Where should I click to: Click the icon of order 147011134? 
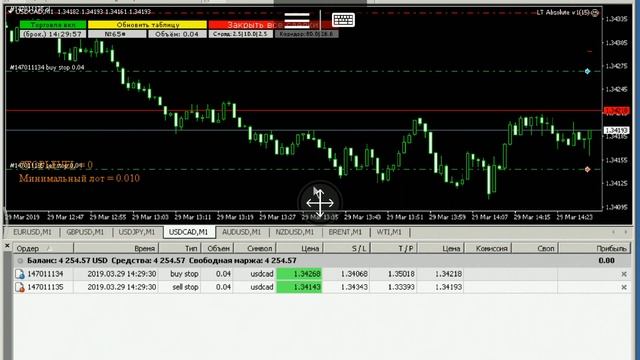click(20, 274)
